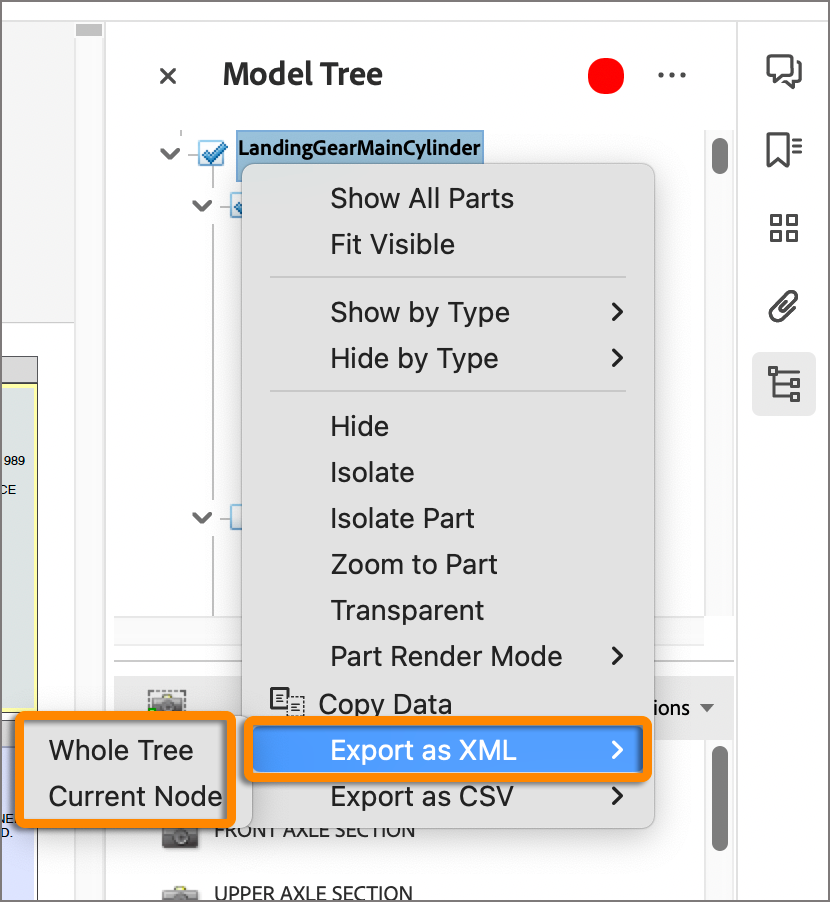The width and height of the screenshot is (830, 902).
Task: Toggle the LandingGearMainCylinder visibility checkbox
Action: [x=212, y=152]
